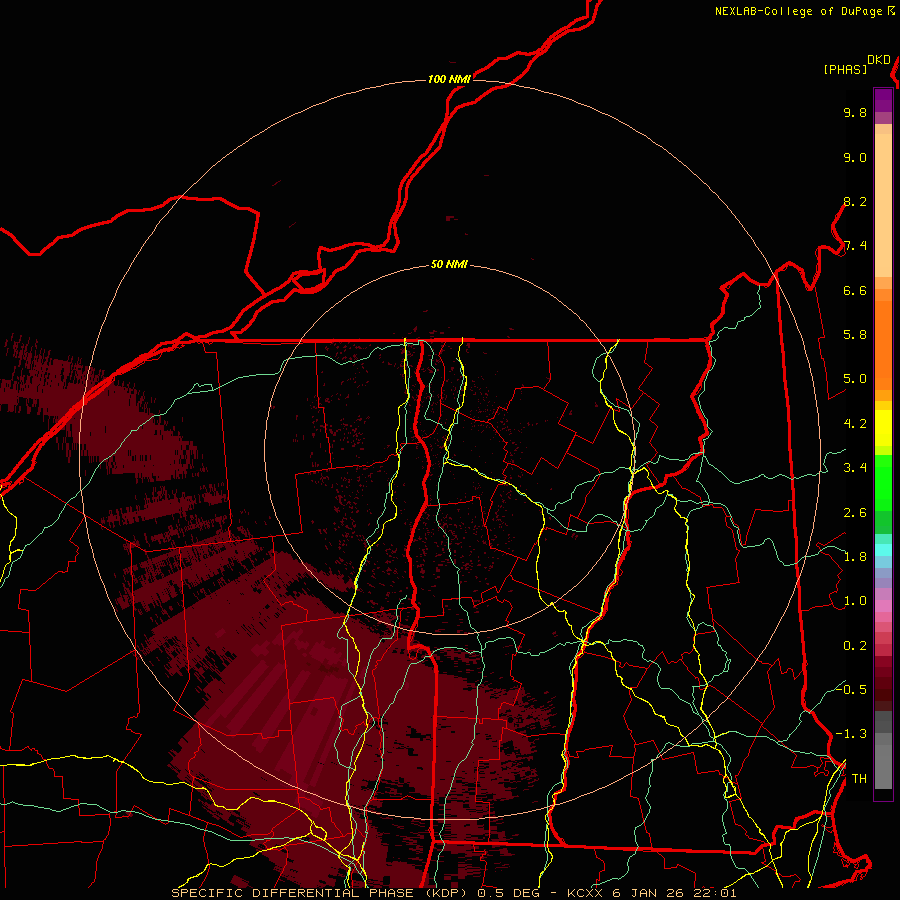
Task: Pick the dark orange color bar segment
Action: (x=883, y=345)
